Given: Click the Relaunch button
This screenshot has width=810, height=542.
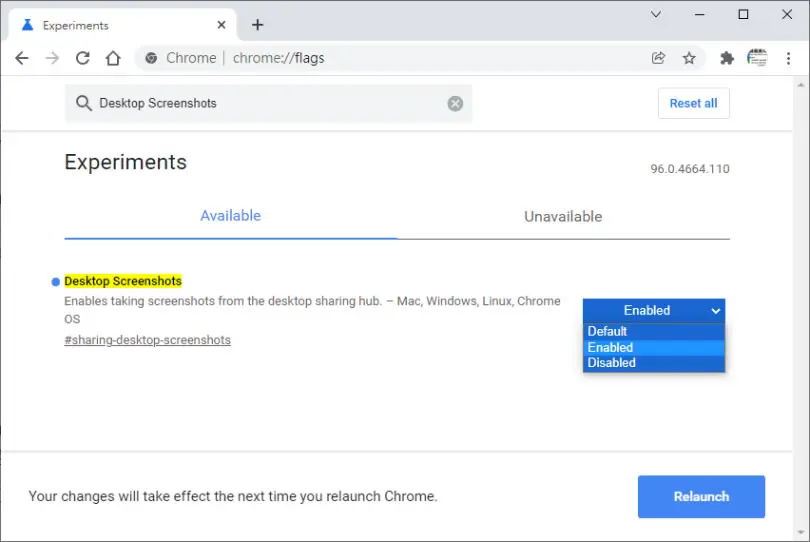Looking at the screenshot, I should (701, 497).
